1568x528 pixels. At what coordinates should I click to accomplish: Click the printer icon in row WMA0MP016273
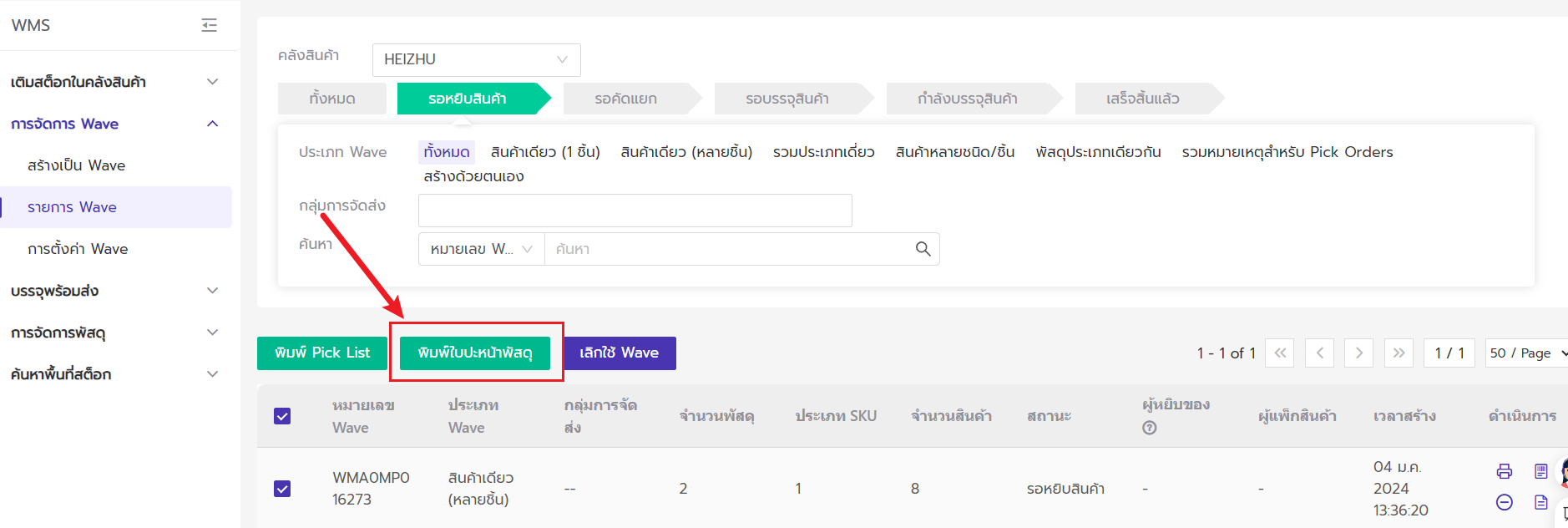(1505, 471)
